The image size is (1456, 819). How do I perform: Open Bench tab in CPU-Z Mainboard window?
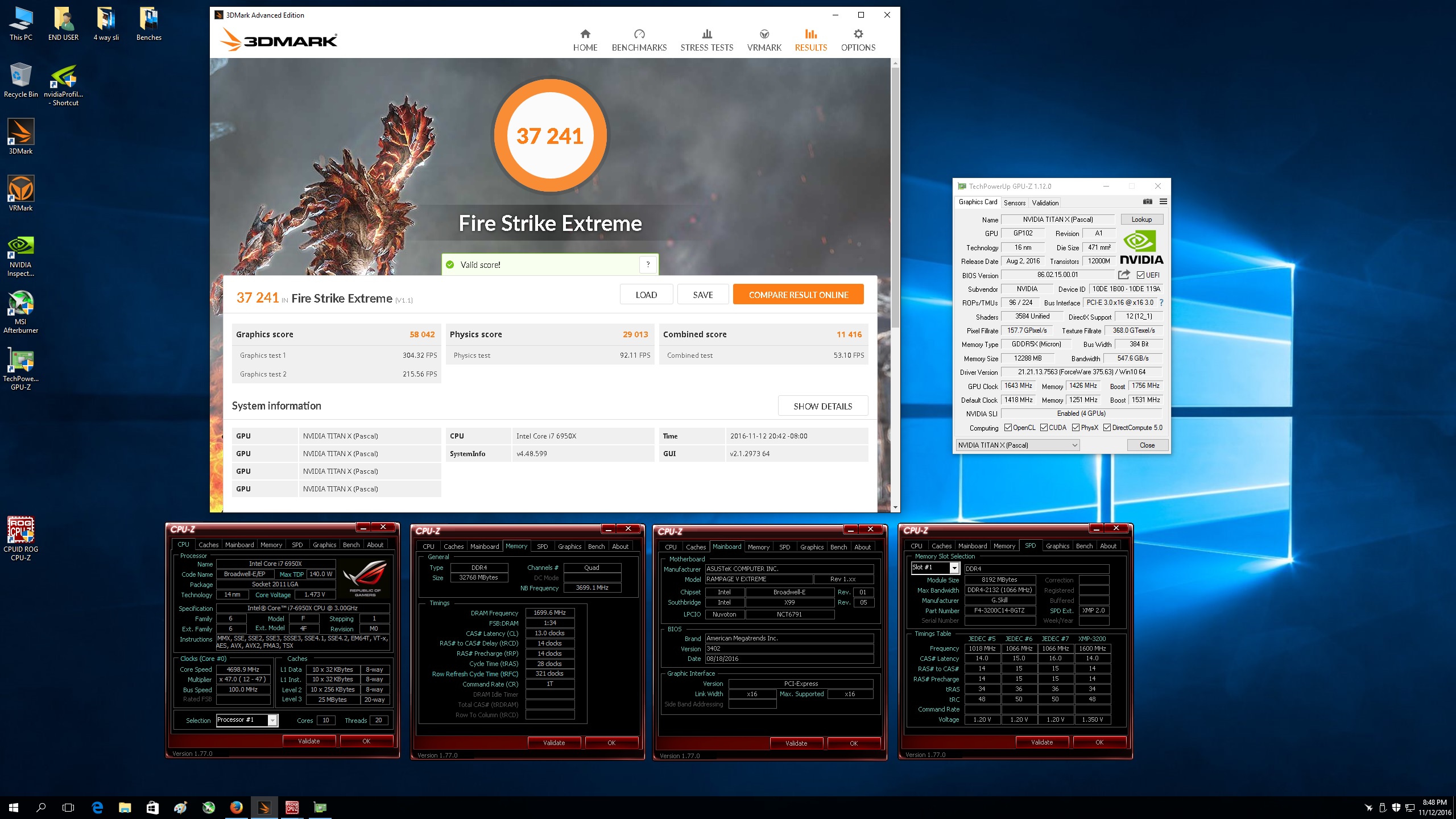[x=839, y=547]
